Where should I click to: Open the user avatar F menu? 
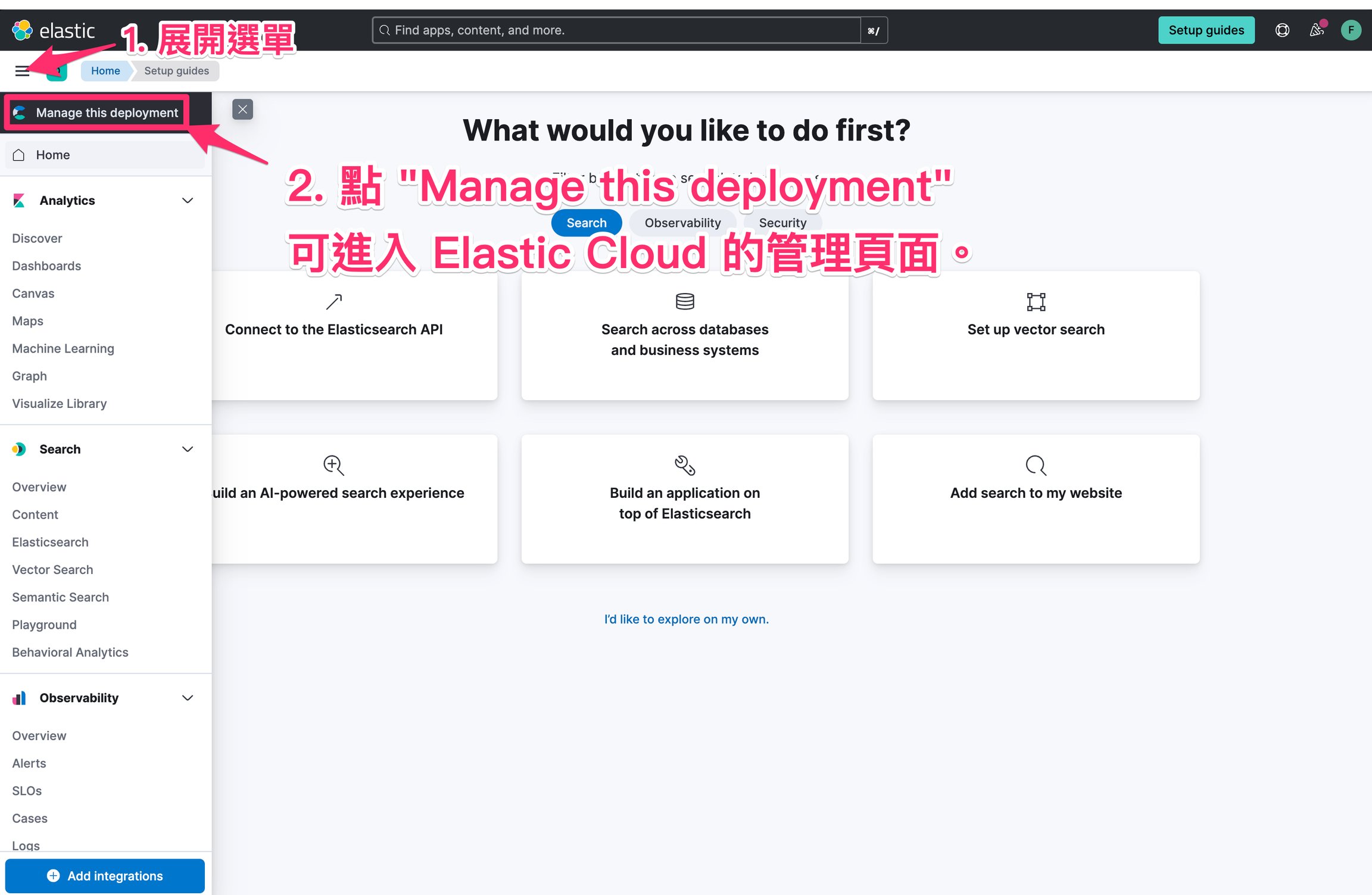pos(1351,30)
